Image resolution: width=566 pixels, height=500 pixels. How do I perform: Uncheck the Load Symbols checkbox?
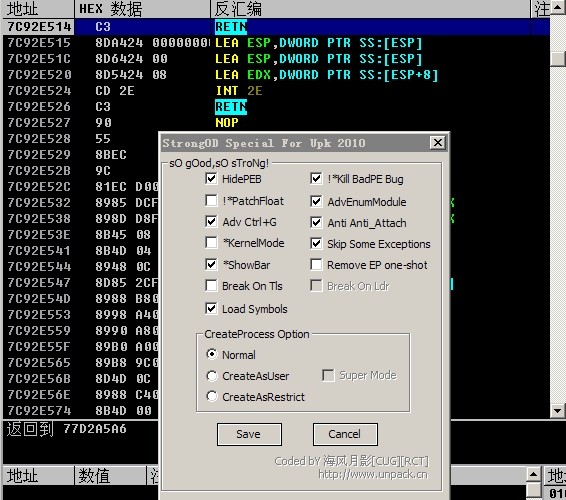[211, 309]
